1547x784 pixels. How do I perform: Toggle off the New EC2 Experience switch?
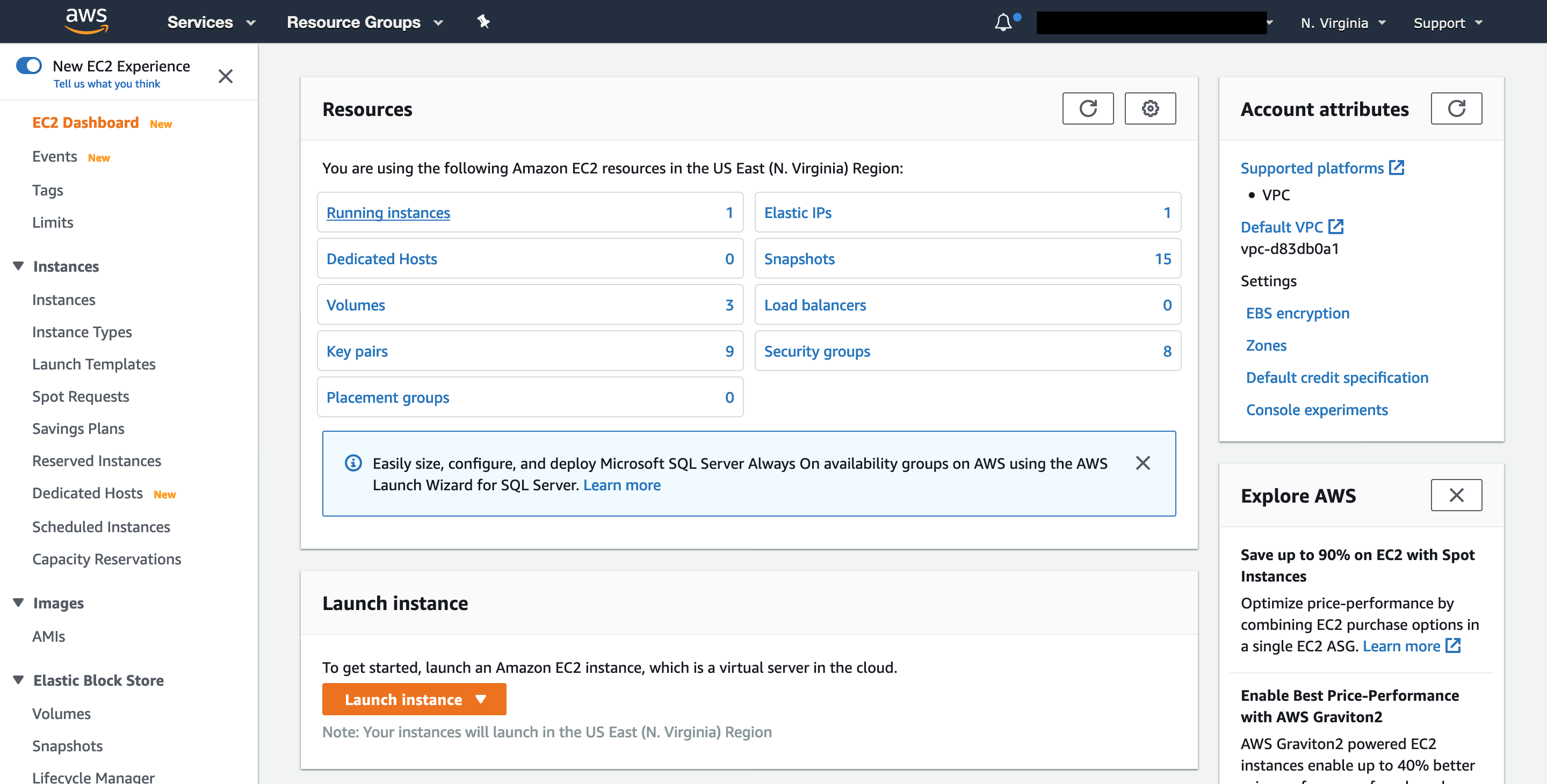click(x=29, y=65)
